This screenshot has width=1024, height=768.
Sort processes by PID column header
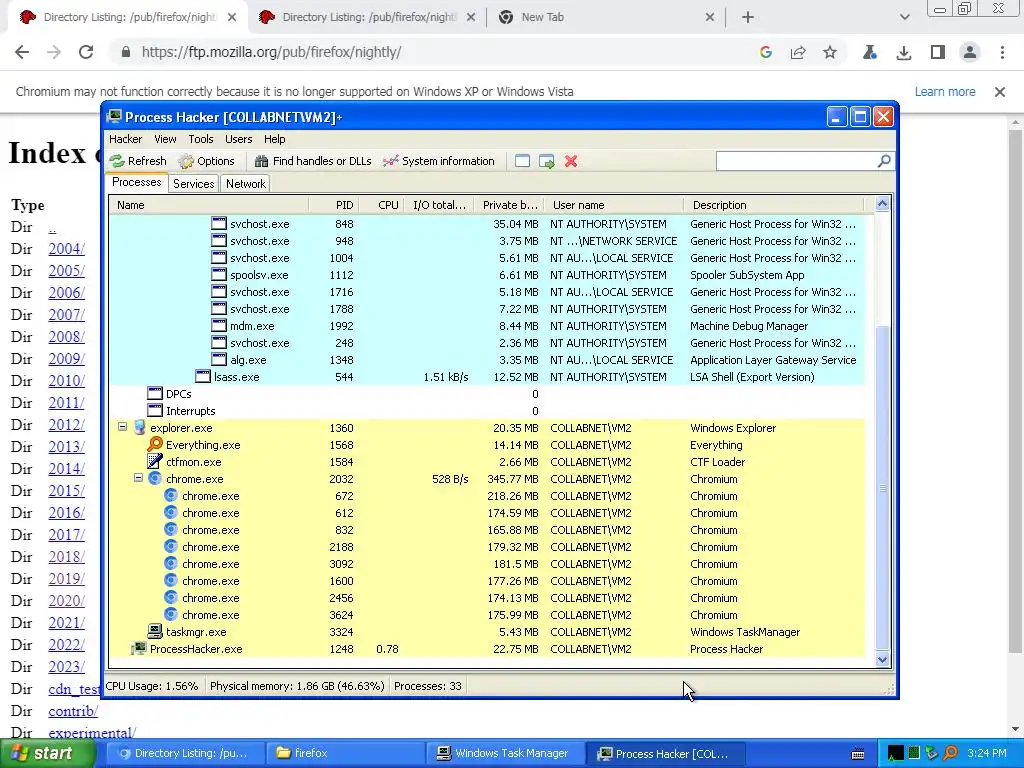334,205
